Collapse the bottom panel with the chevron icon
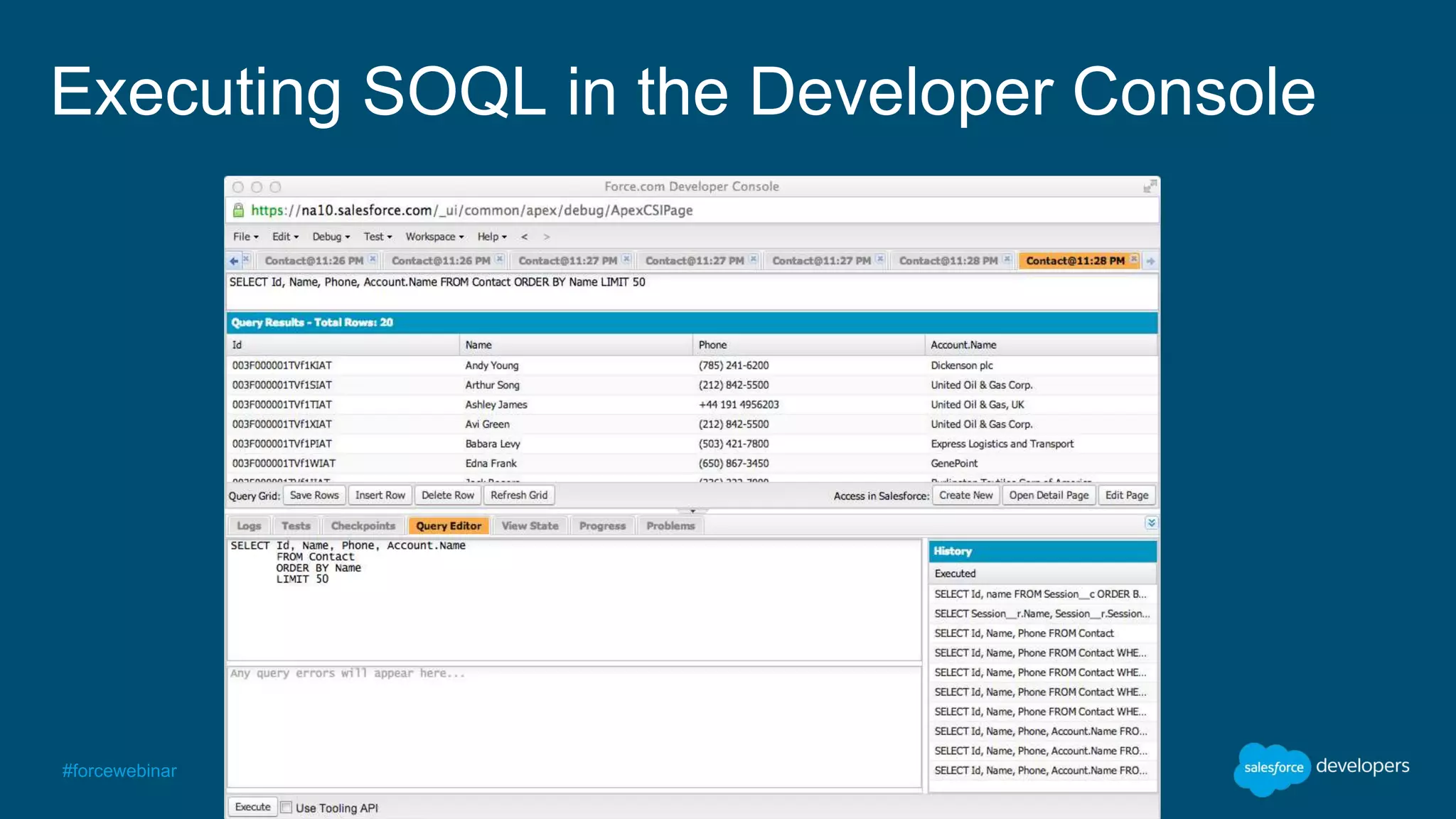This screenshot has height=819, width=1456. (1151, 523)
